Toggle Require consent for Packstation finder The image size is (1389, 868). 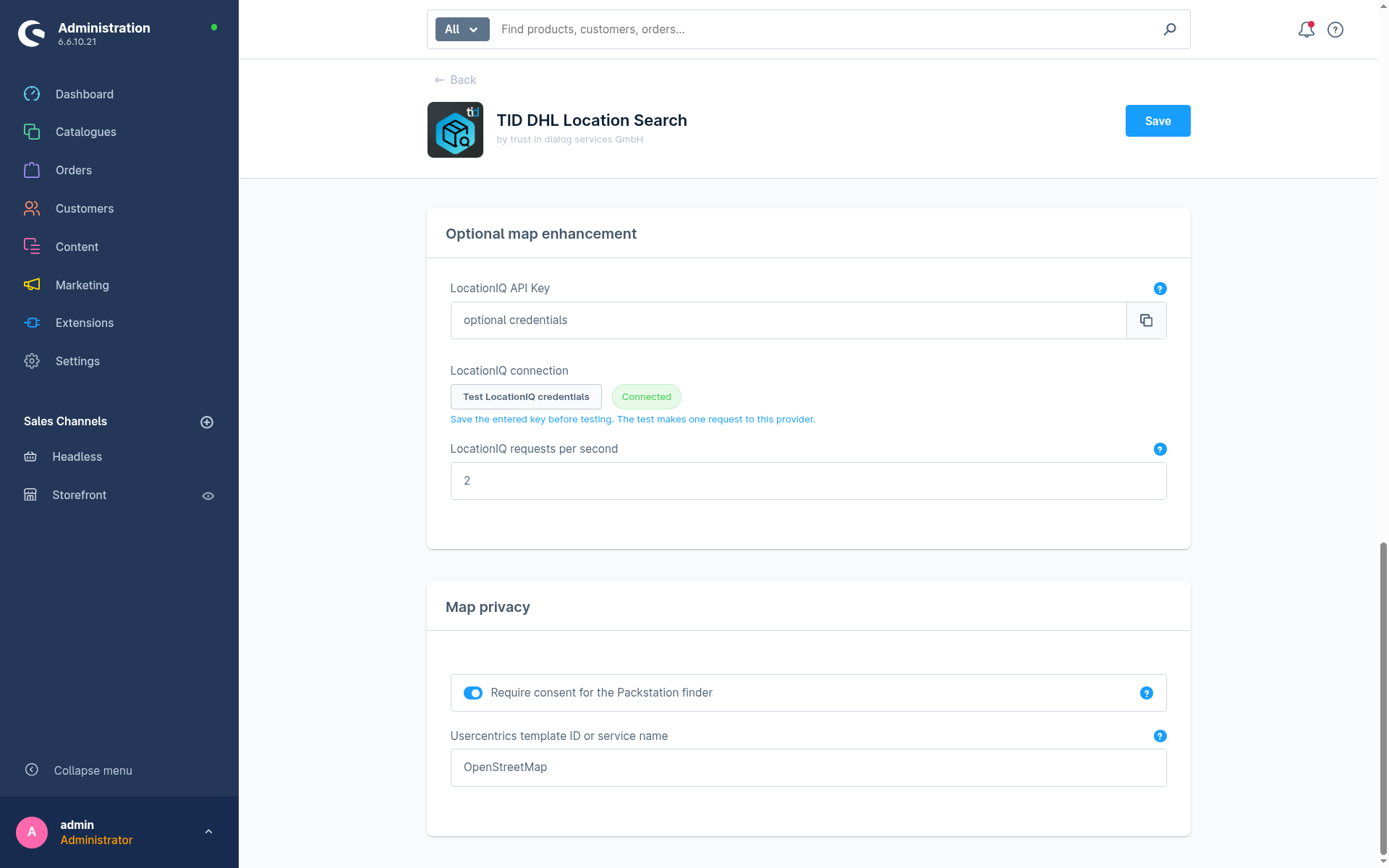[x=473, y=693]
